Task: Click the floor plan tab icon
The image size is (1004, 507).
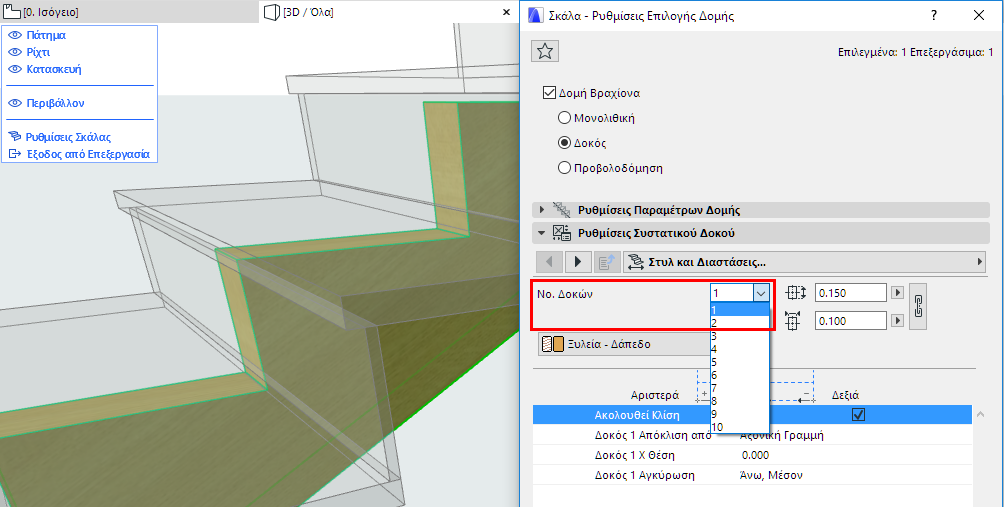Action: (12, 12)
